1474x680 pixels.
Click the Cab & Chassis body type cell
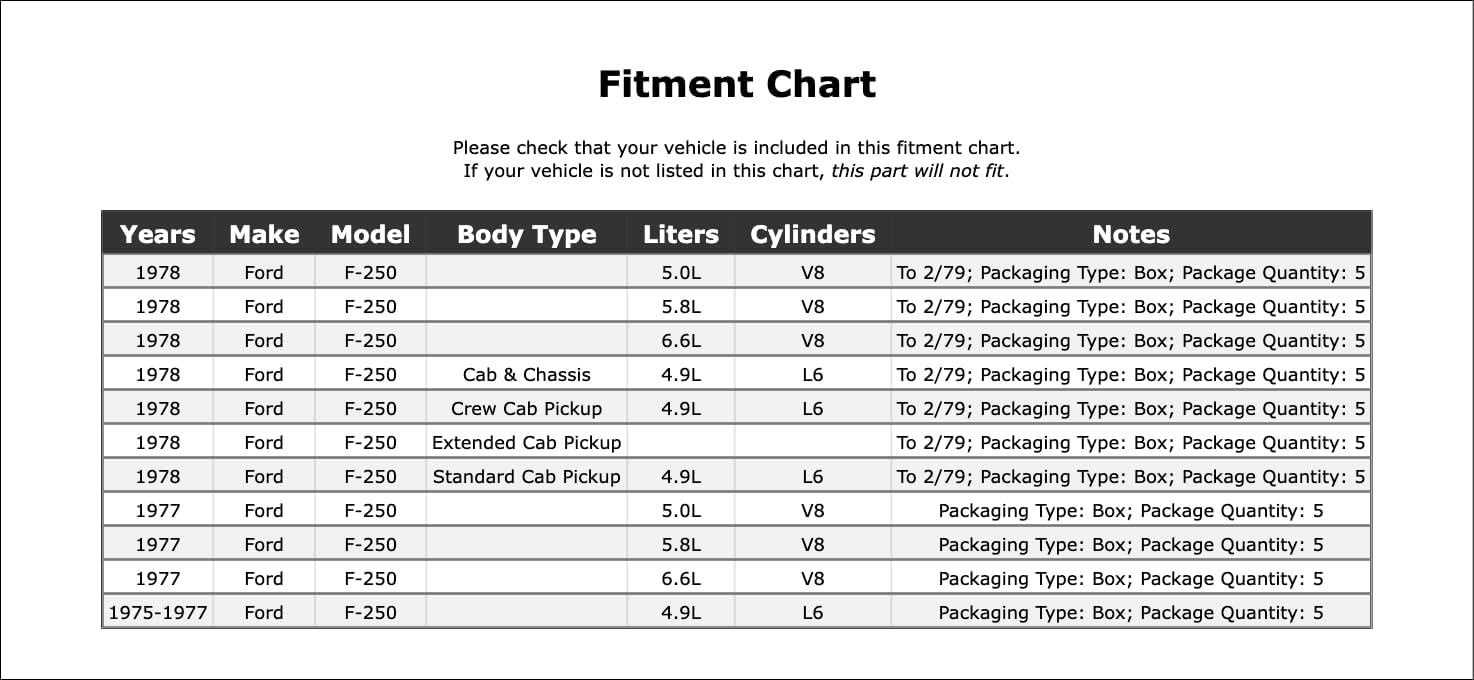pos(526,375)
